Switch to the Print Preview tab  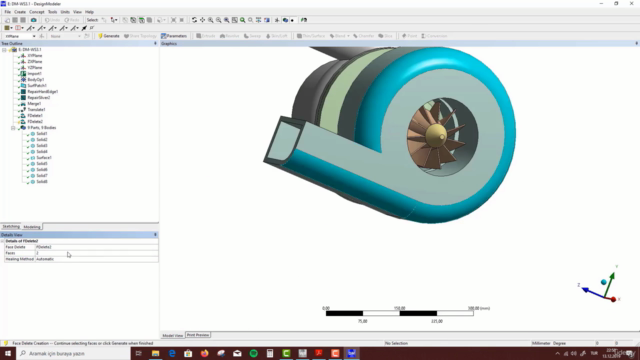(x=198, y=335)
